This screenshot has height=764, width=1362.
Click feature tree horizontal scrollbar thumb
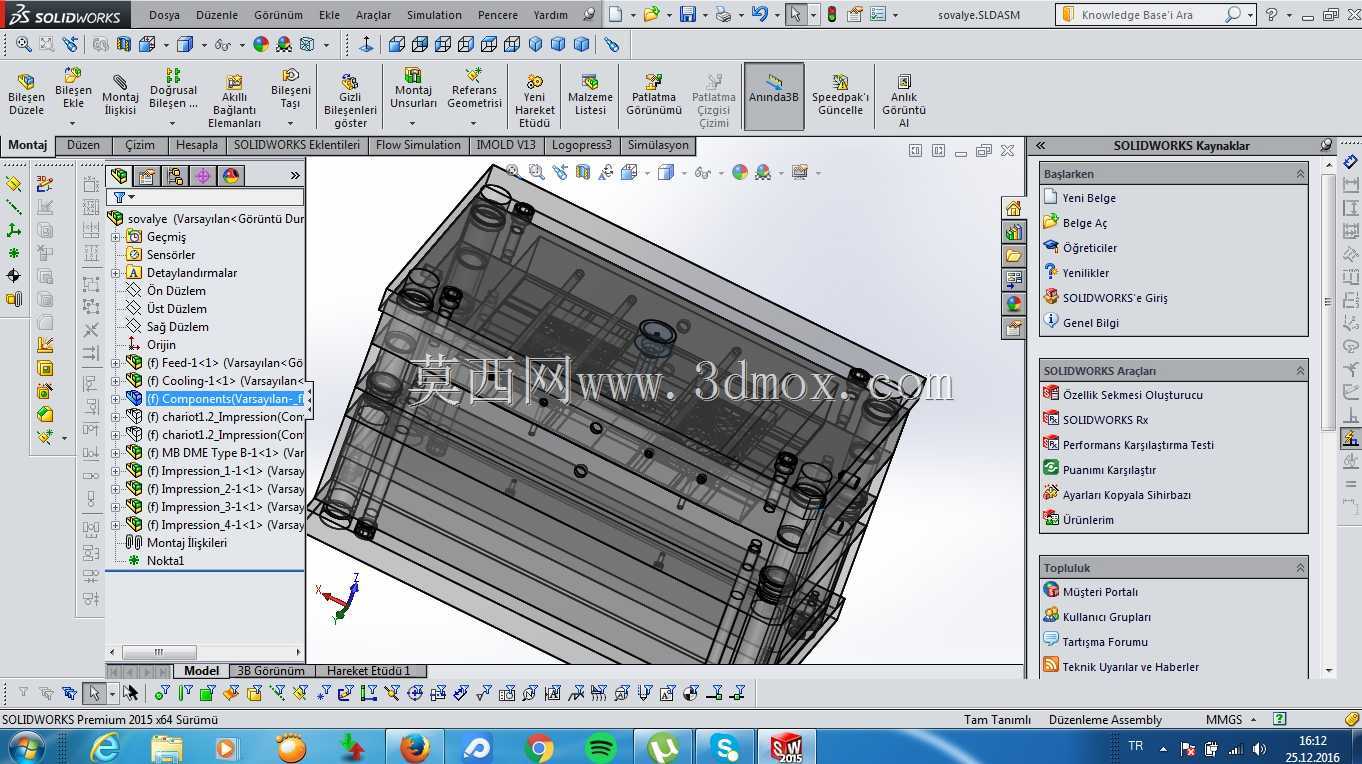(159, 652)
